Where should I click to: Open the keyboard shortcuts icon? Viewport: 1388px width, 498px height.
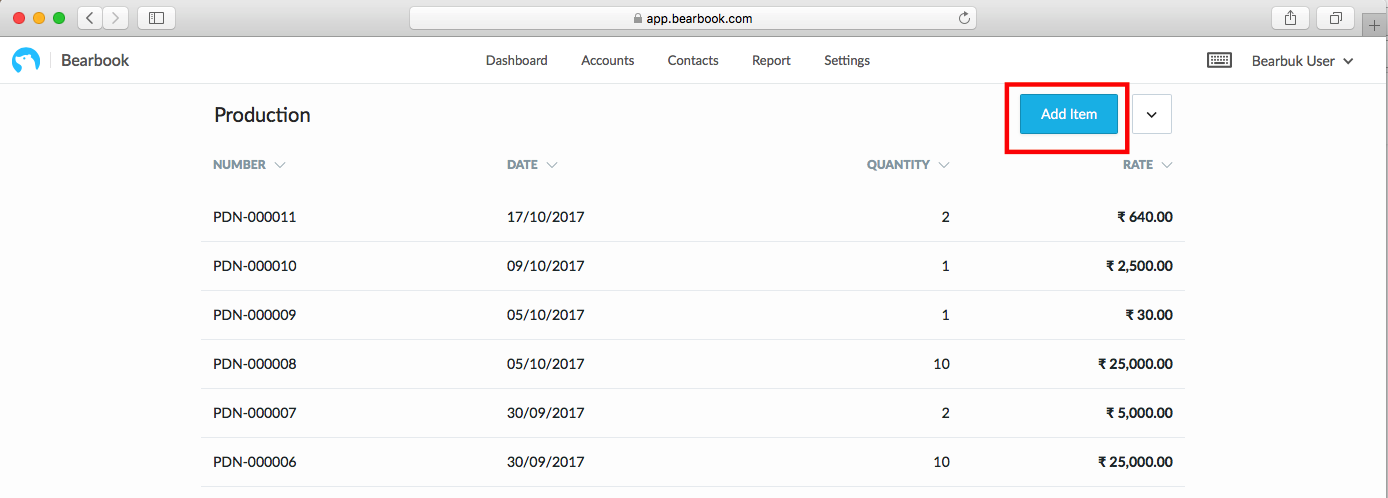click(x=1219, y=60)
